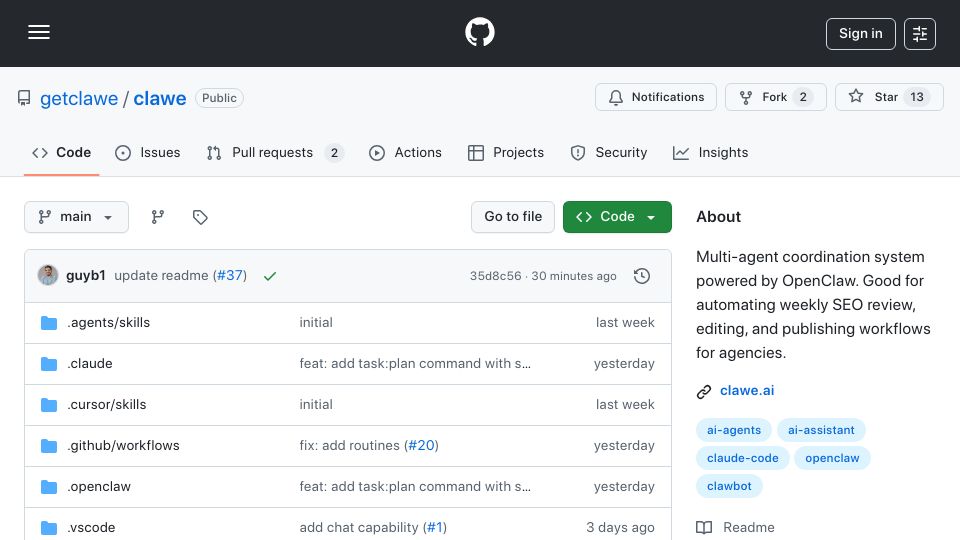Expand the main branch dropdown
This screenshot has height=540, width=960.
[x=77, y=217]
